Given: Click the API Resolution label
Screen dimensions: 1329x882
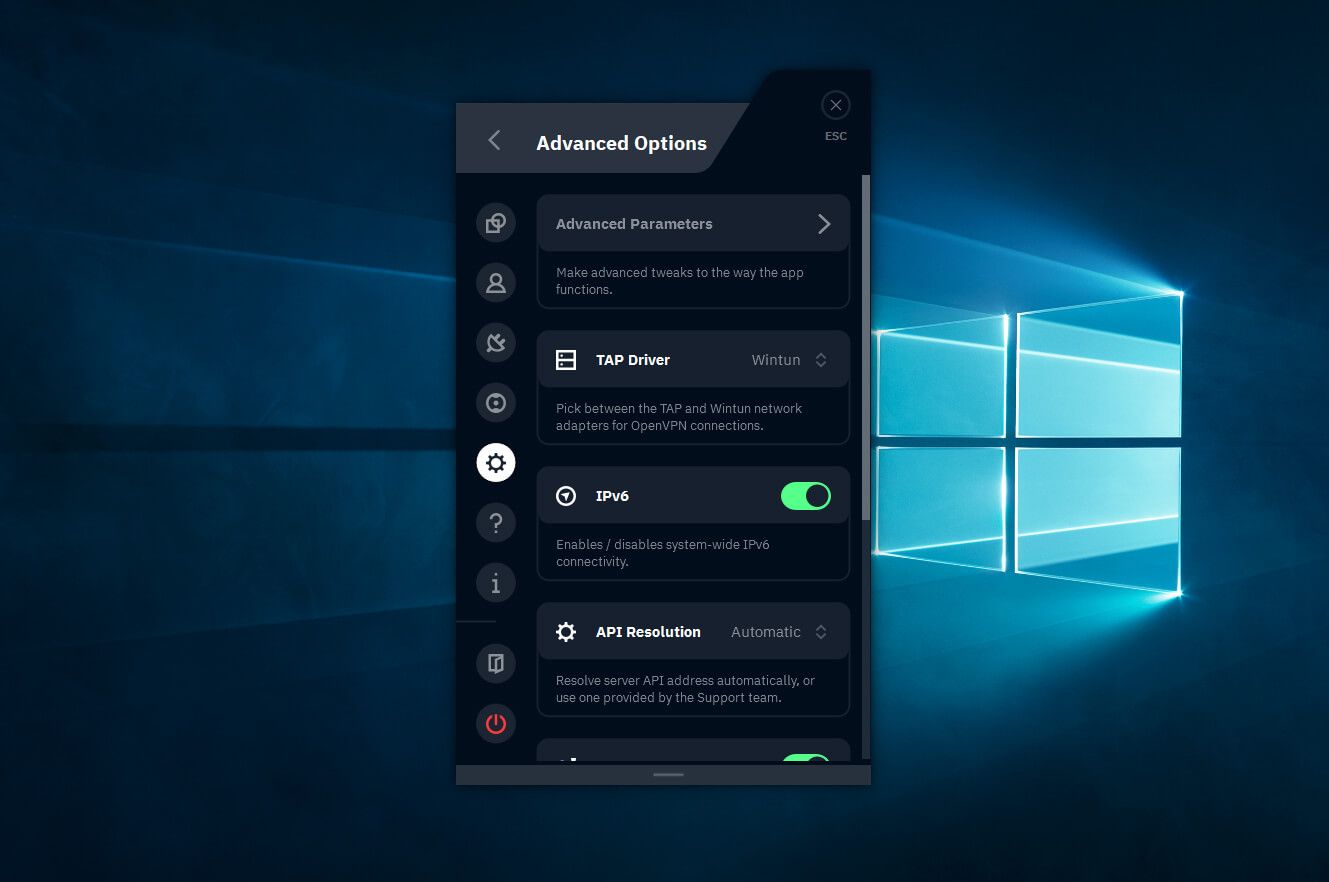Looking at the screenshot, I should tap(648, 632).
